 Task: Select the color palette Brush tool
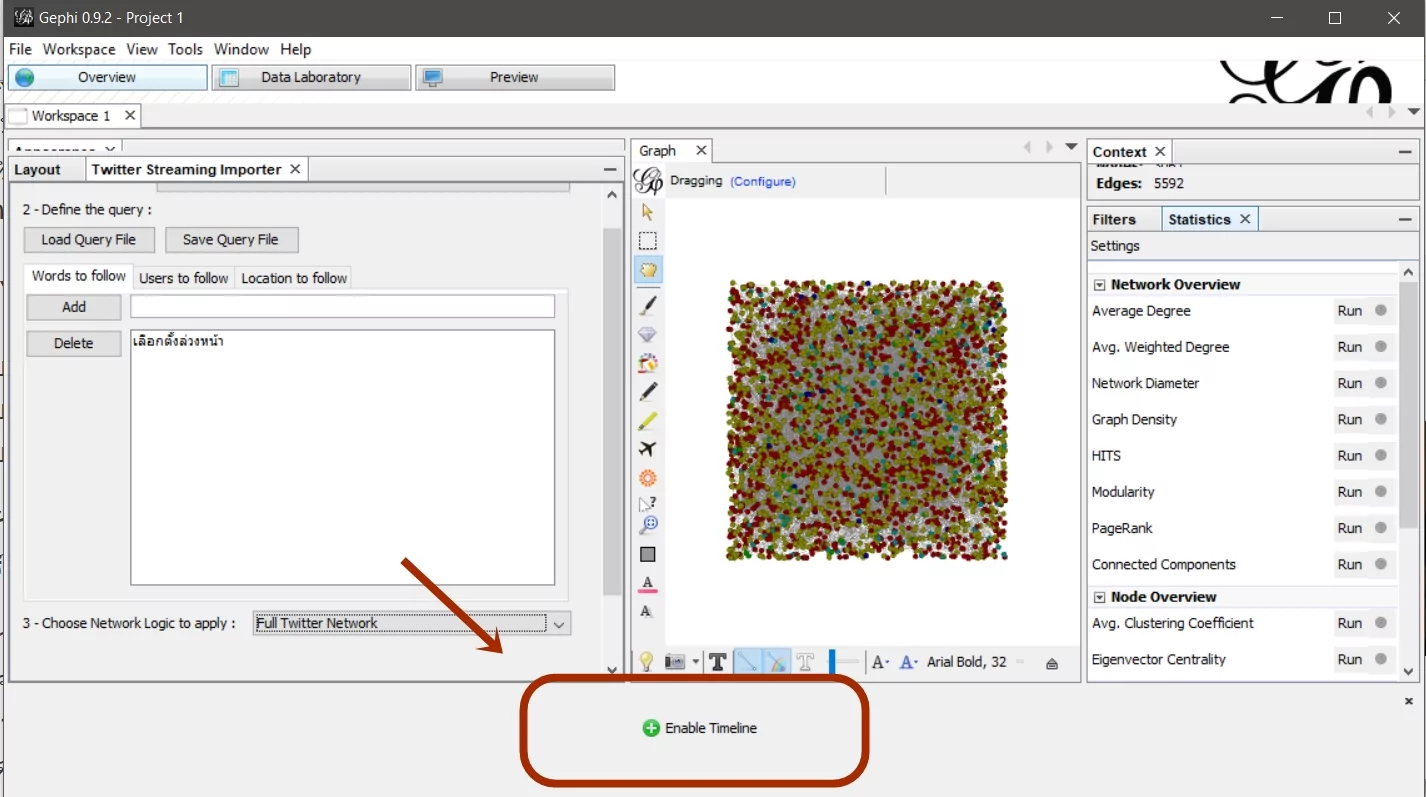(647, 363)
